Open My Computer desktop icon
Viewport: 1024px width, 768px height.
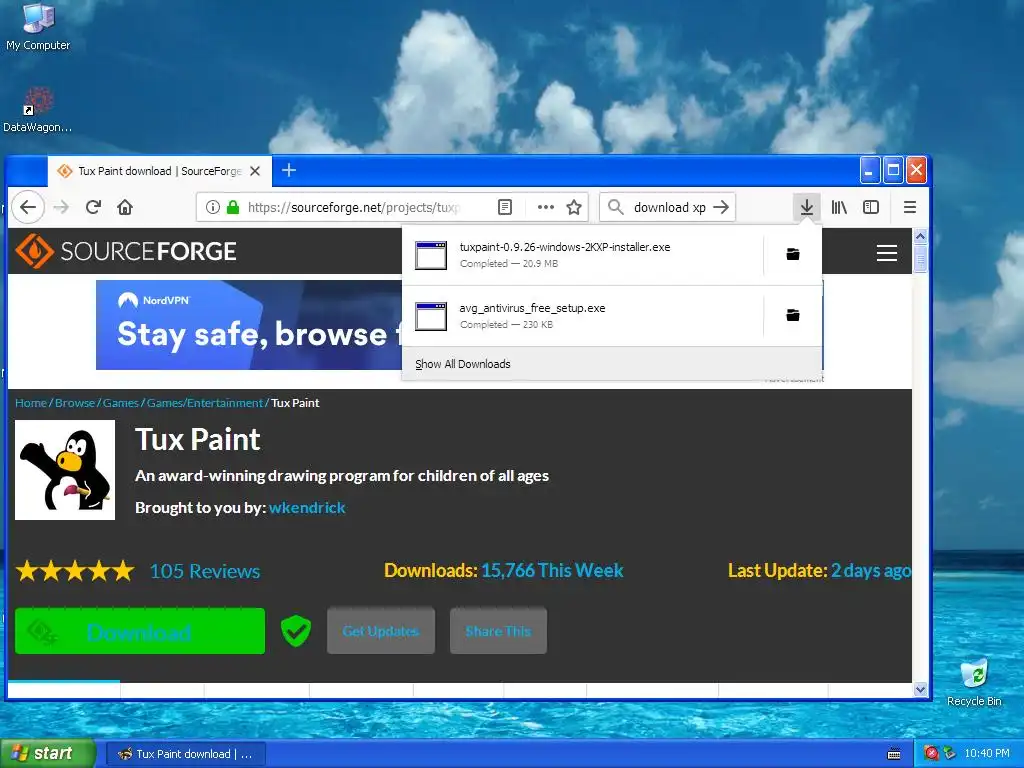click(x=38, y=27)
